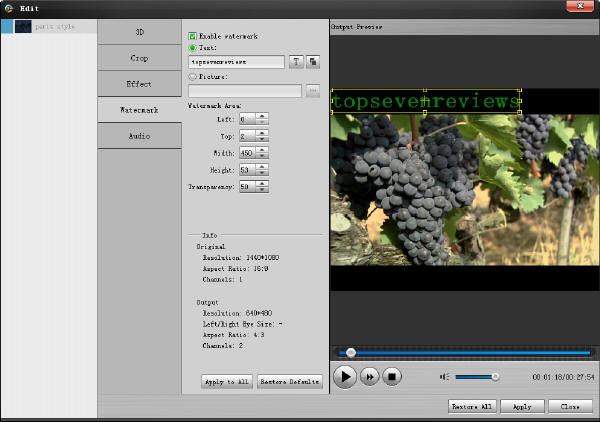Click the watermark text input field
Screen dimensions: 600x422
click(236, 62)
